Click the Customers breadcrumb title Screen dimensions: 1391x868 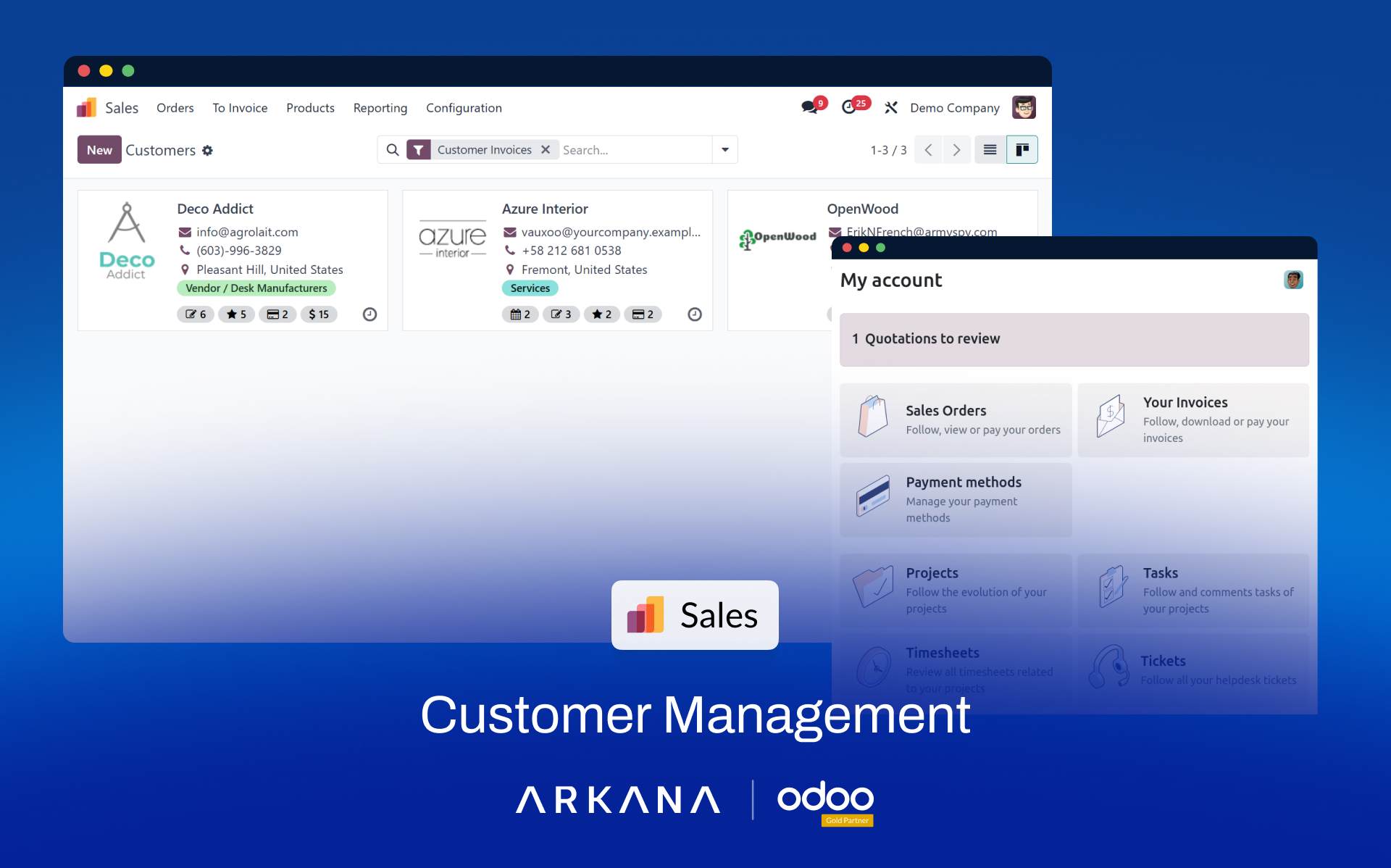(x=161, y=150)
